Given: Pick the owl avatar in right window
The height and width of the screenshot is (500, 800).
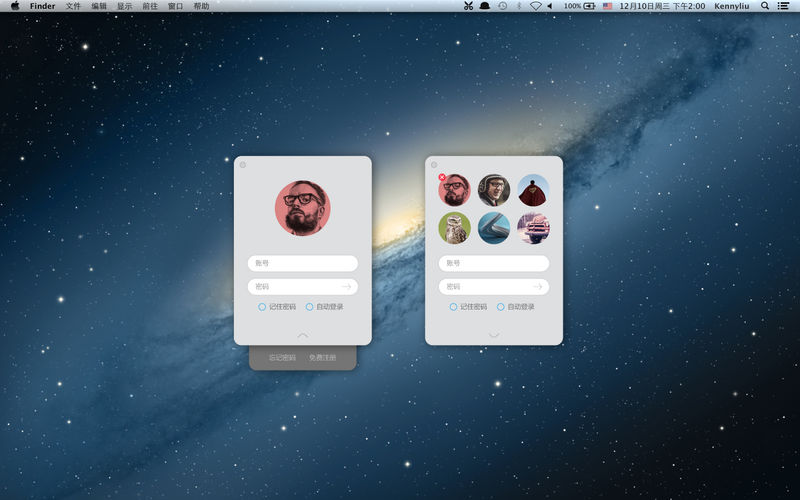Looking at the screenshot, I should click(454, 228).
